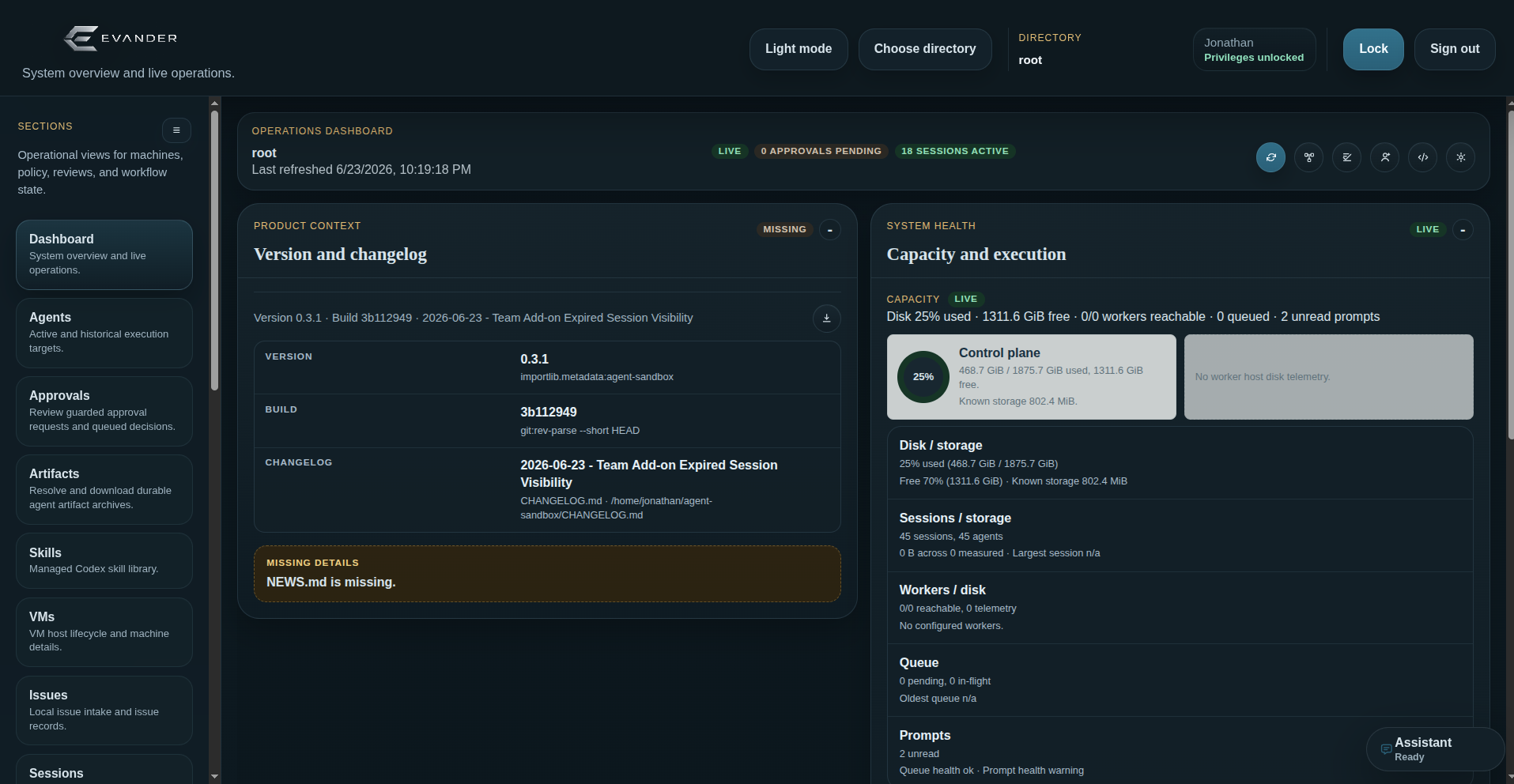Open the Skills section
Screen dimensions: 1514x784
tap(104, 560)
